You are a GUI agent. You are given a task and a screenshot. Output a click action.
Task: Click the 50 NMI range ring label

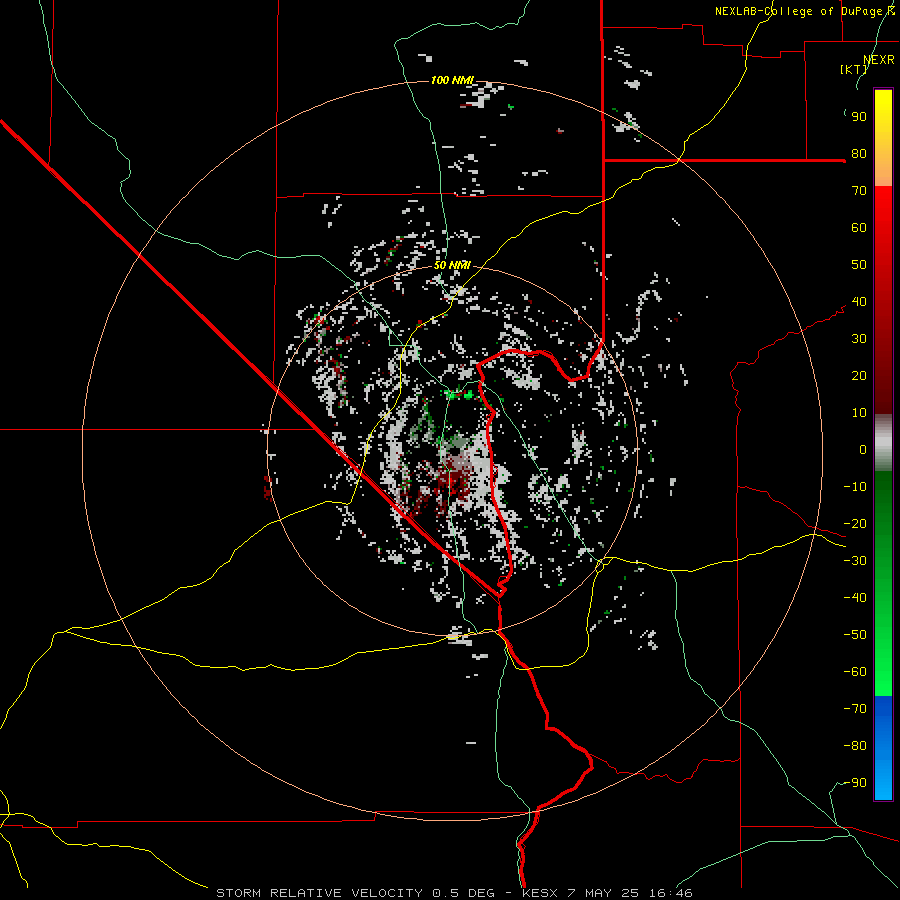click(x=452, y=265)
